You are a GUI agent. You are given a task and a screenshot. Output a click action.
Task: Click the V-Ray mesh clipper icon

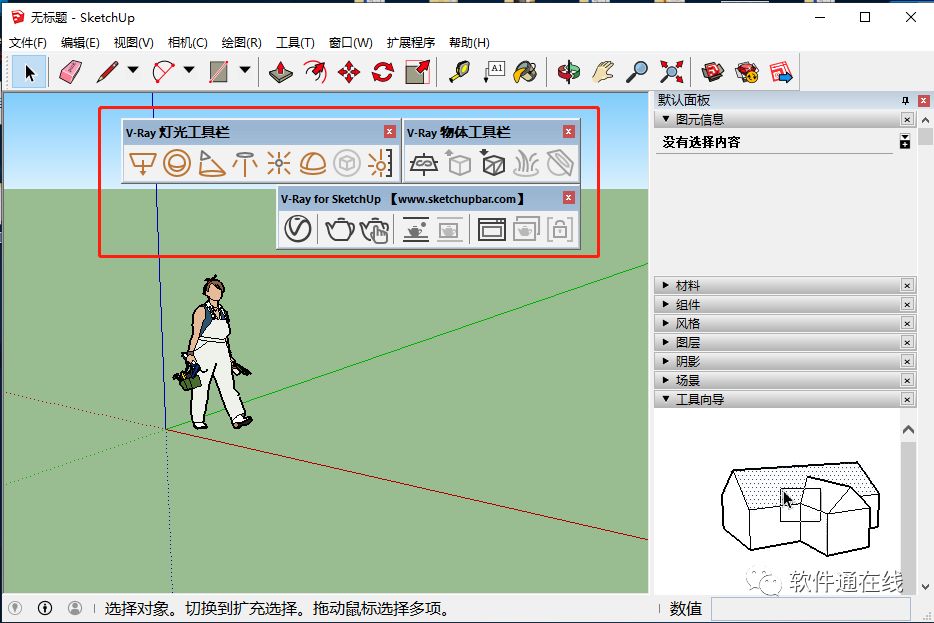click(560, 163)
